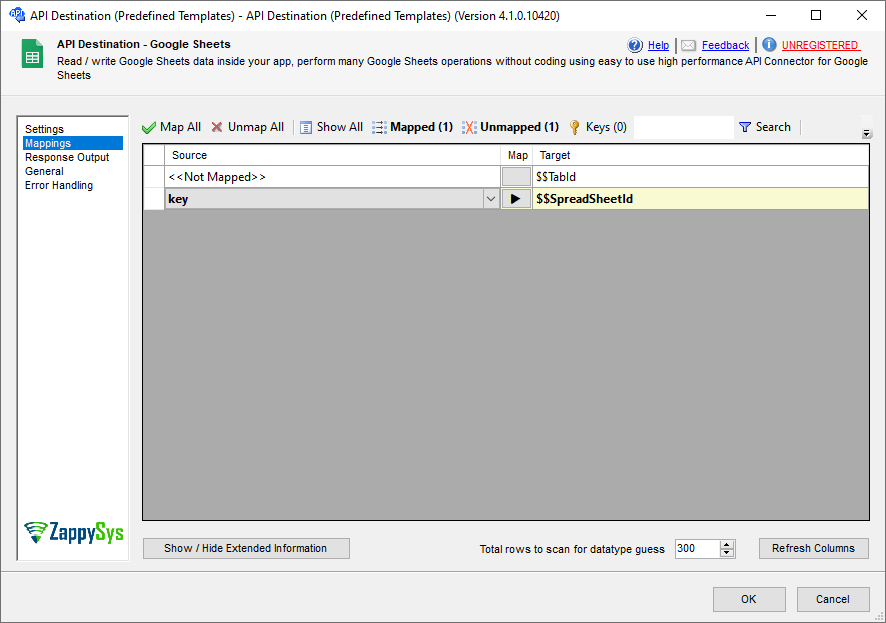The image size is (886, 623).
Task: Open the Help link
Action: [658, 45]
